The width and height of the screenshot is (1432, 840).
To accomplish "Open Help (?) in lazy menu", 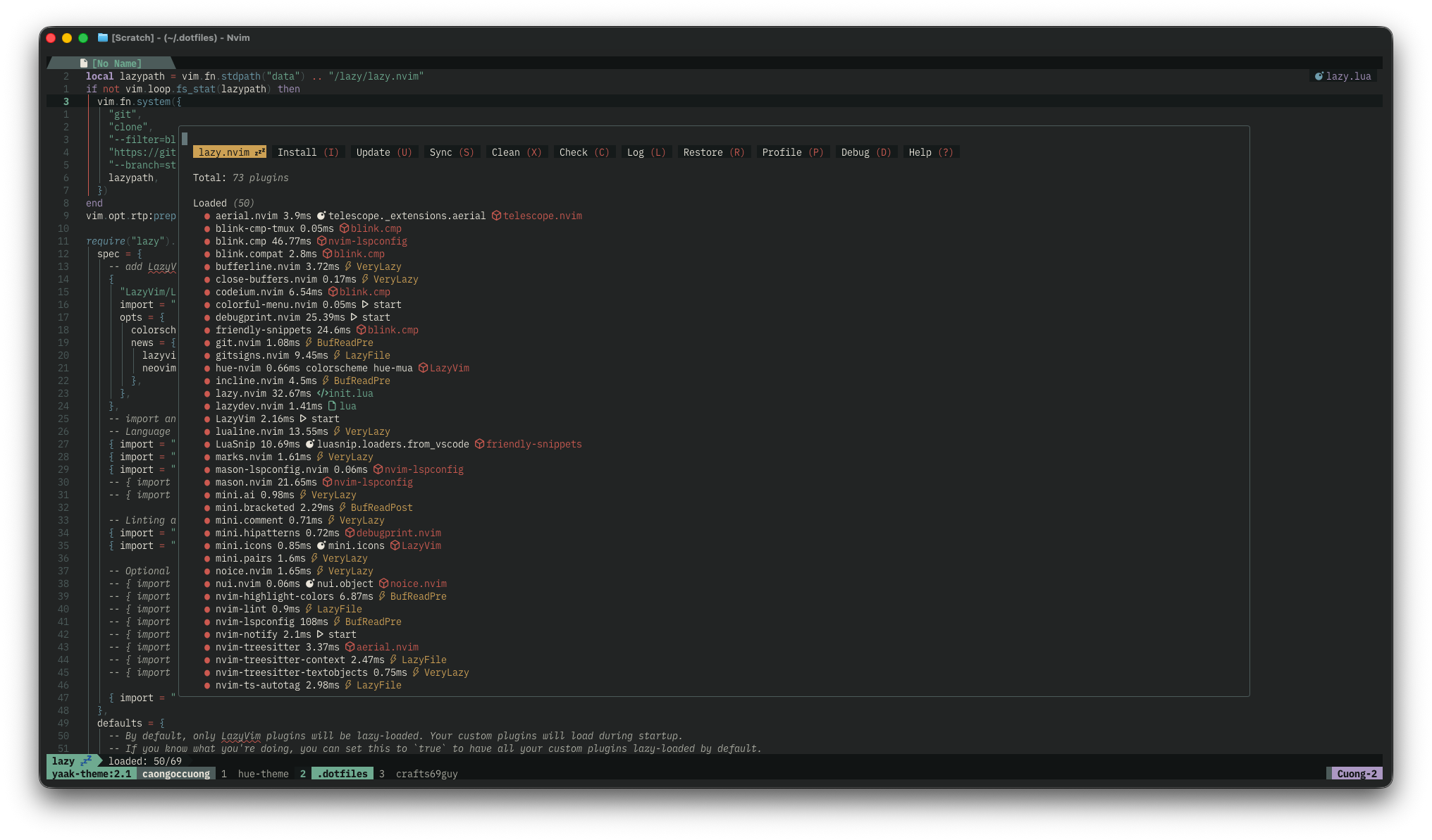I will pos(931,152).
